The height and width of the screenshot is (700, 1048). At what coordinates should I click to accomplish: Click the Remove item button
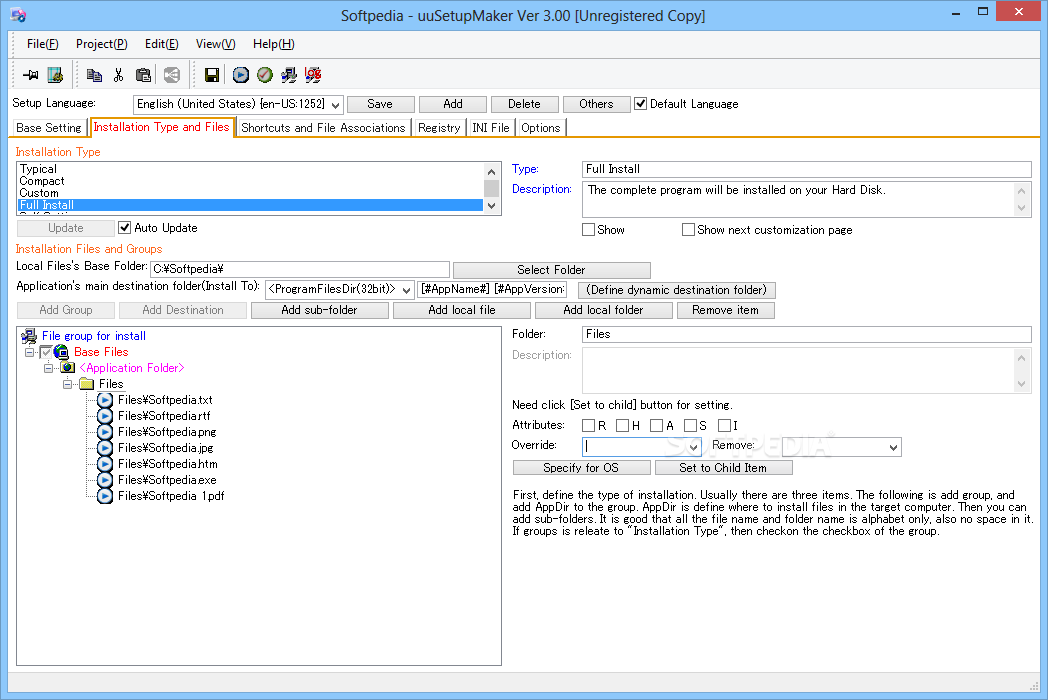pyautogui.click(x=726, y=310)
